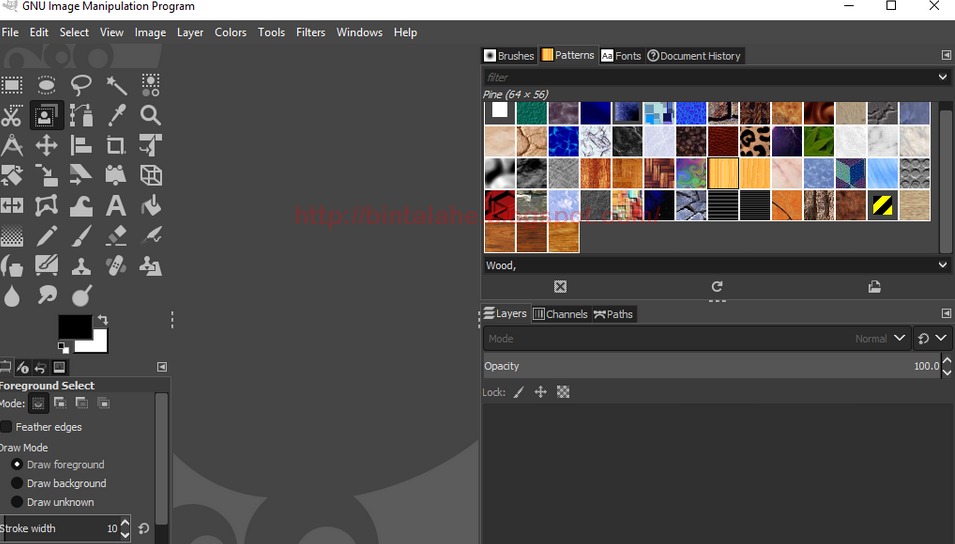Toggle lock alpha channel
This screenshot has width=955, height=544.
pyautogui.click(x=563, y=392)
